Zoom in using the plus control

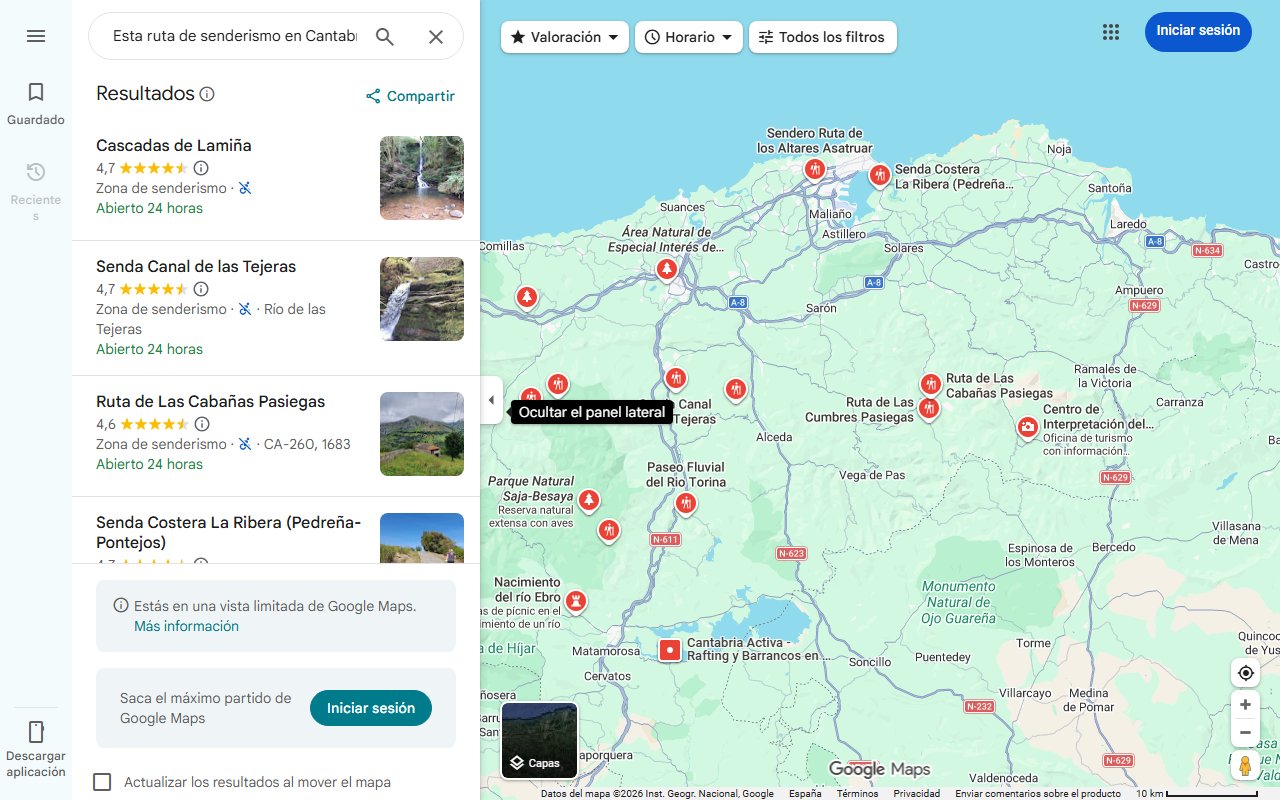(x=1245, y=704)
